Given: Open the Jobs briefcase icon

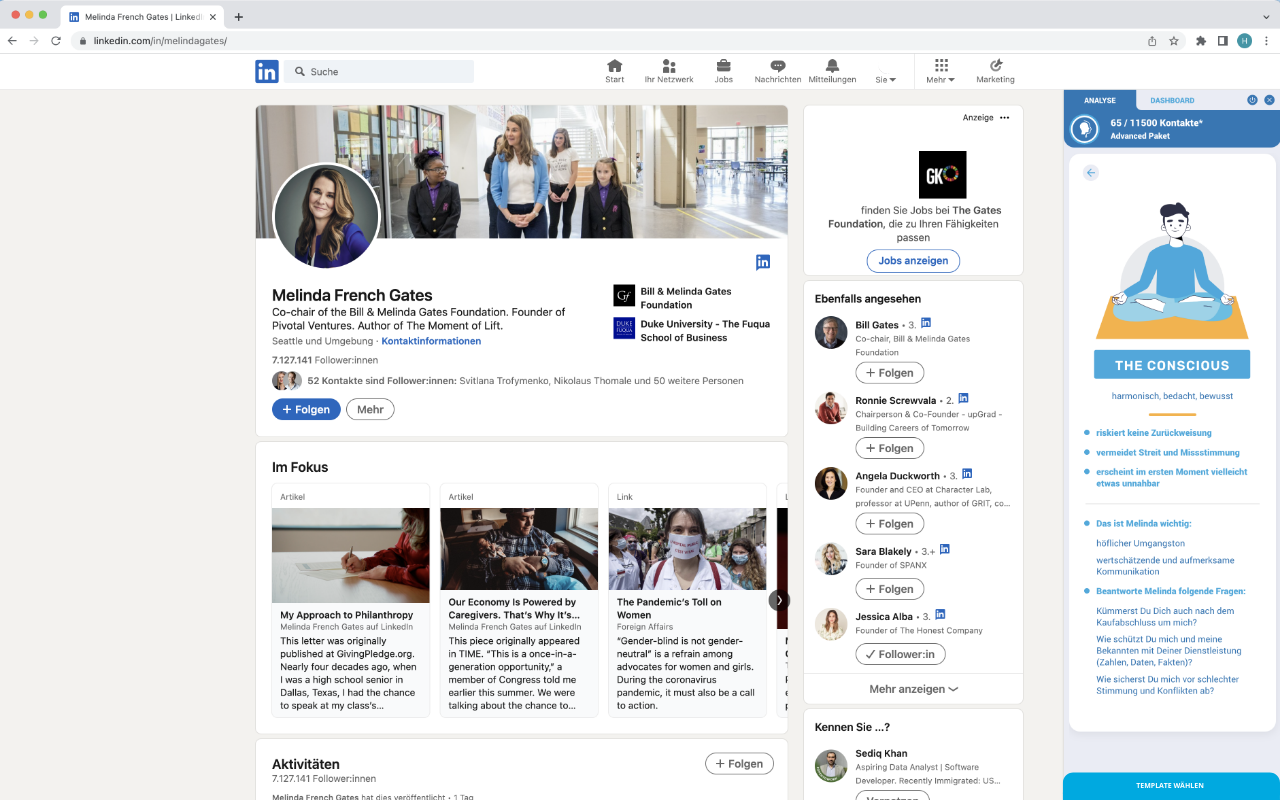Looking at the screenshot, I should [723, 66].
